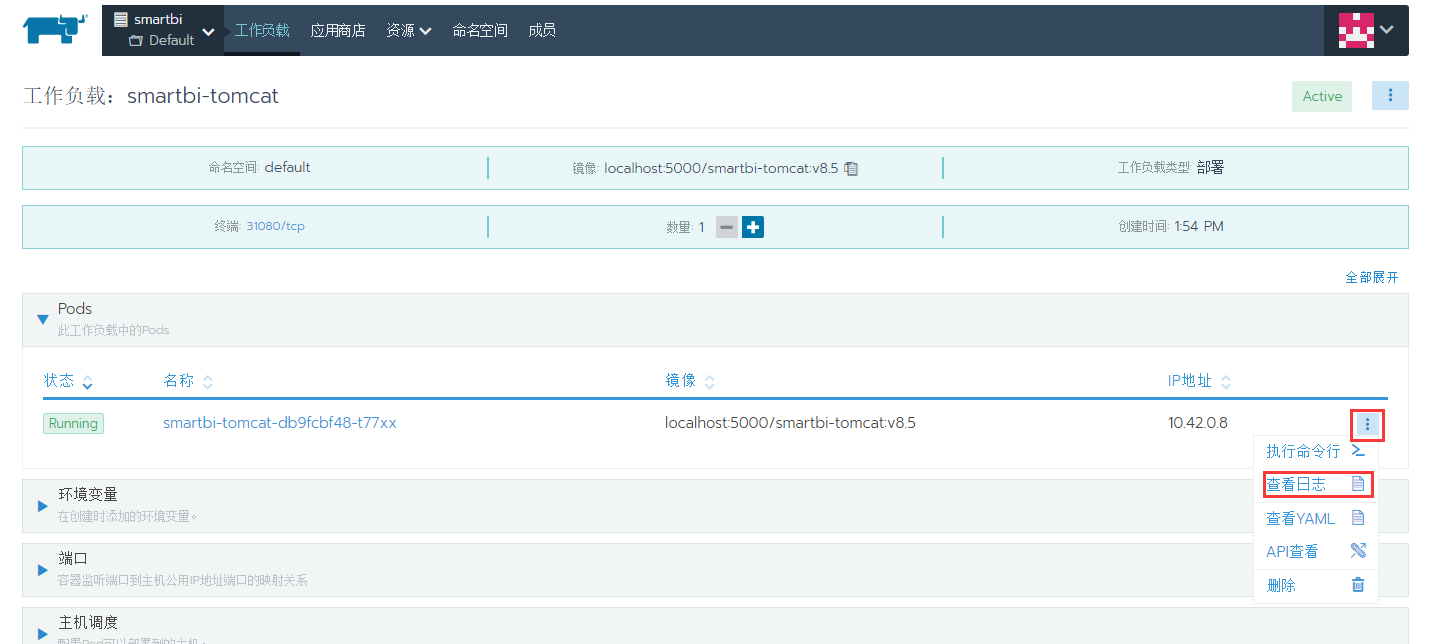Viewport: 1447px width, 644px height.
Task: Expand the 端口 section
Action: pos(43,570)
